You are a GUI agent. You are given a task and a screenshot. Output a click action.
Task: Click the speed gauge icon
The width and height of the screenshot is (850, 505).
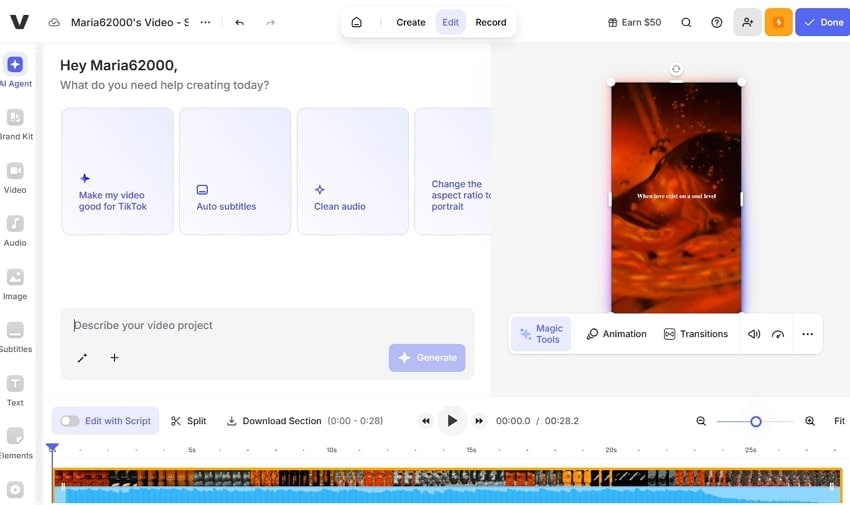[778, 334]
